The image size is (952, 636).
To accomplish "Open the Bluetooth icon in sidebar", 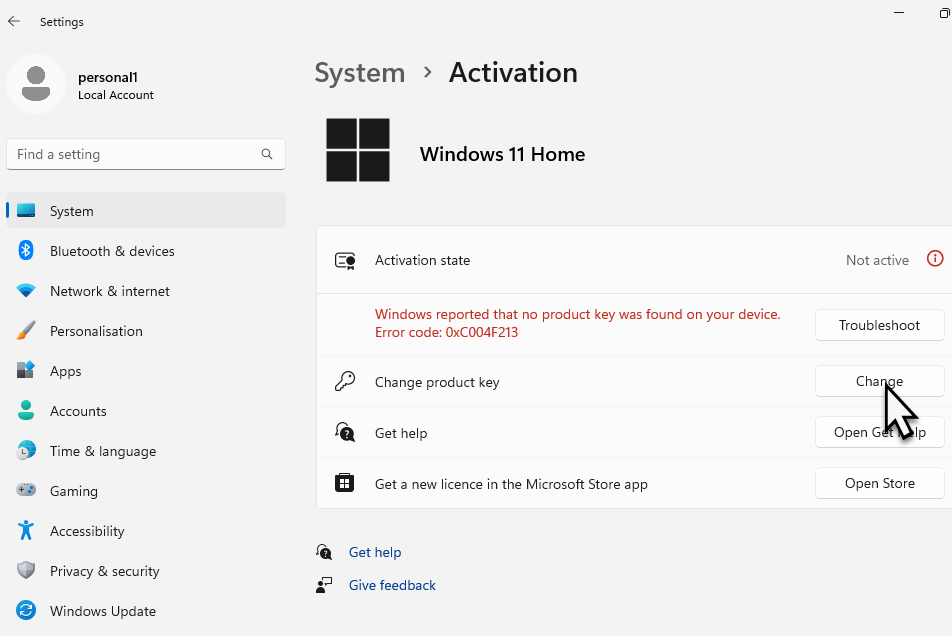I will coord(26,250).
